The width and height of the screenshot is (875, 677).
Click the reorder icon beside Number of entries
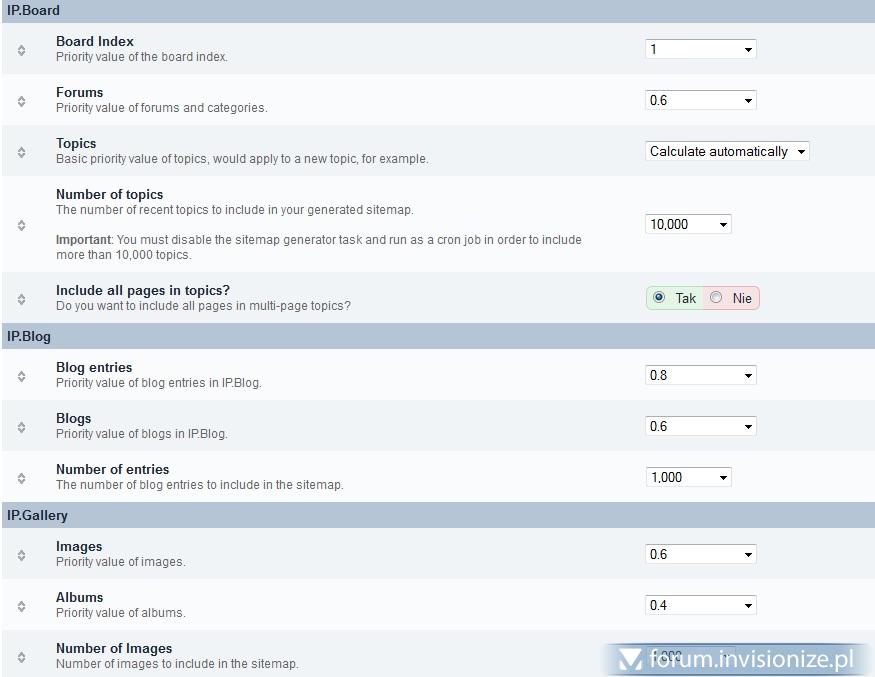click(22, 478)
